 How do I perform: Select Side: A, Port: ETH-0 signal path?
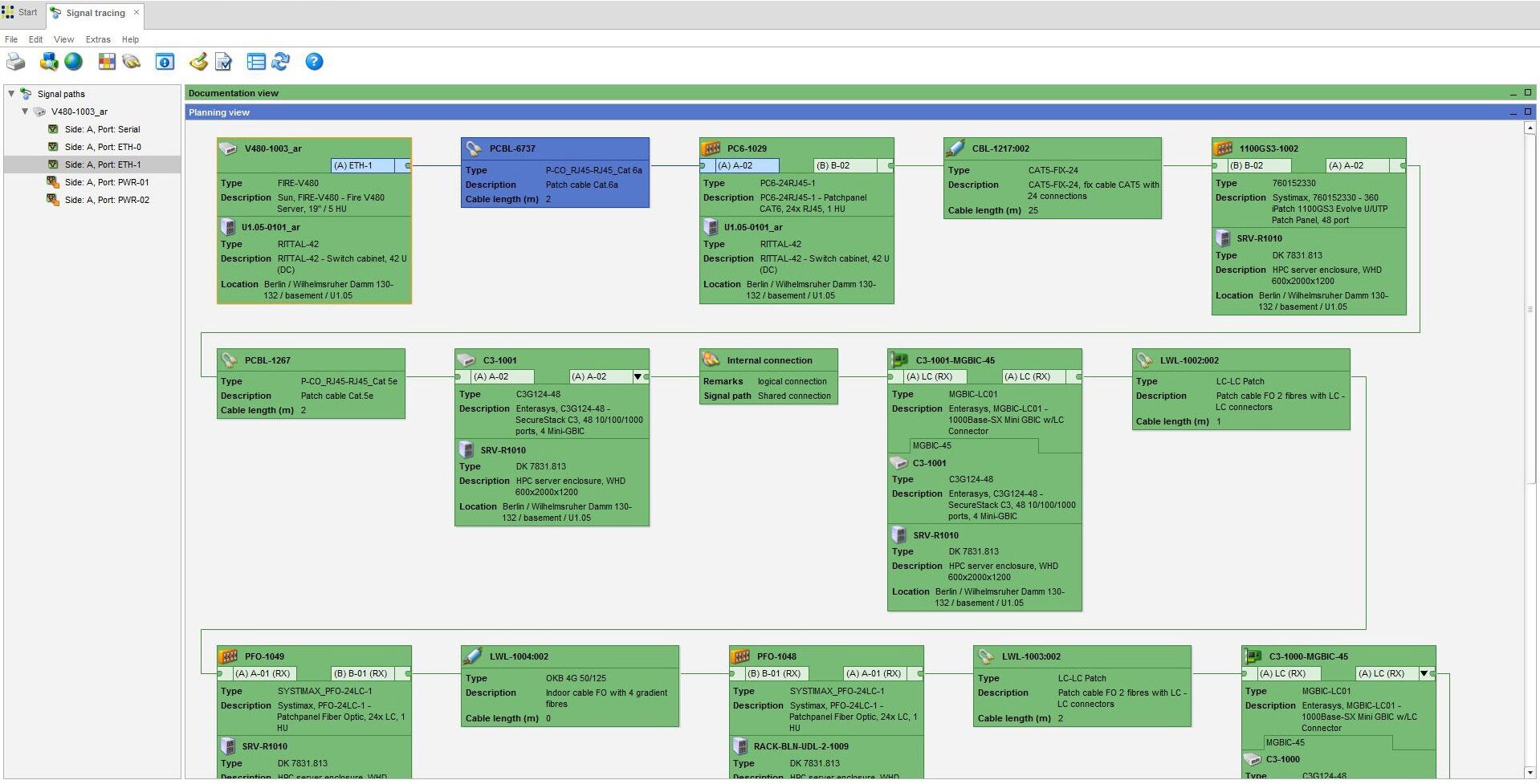coord(103,147)
